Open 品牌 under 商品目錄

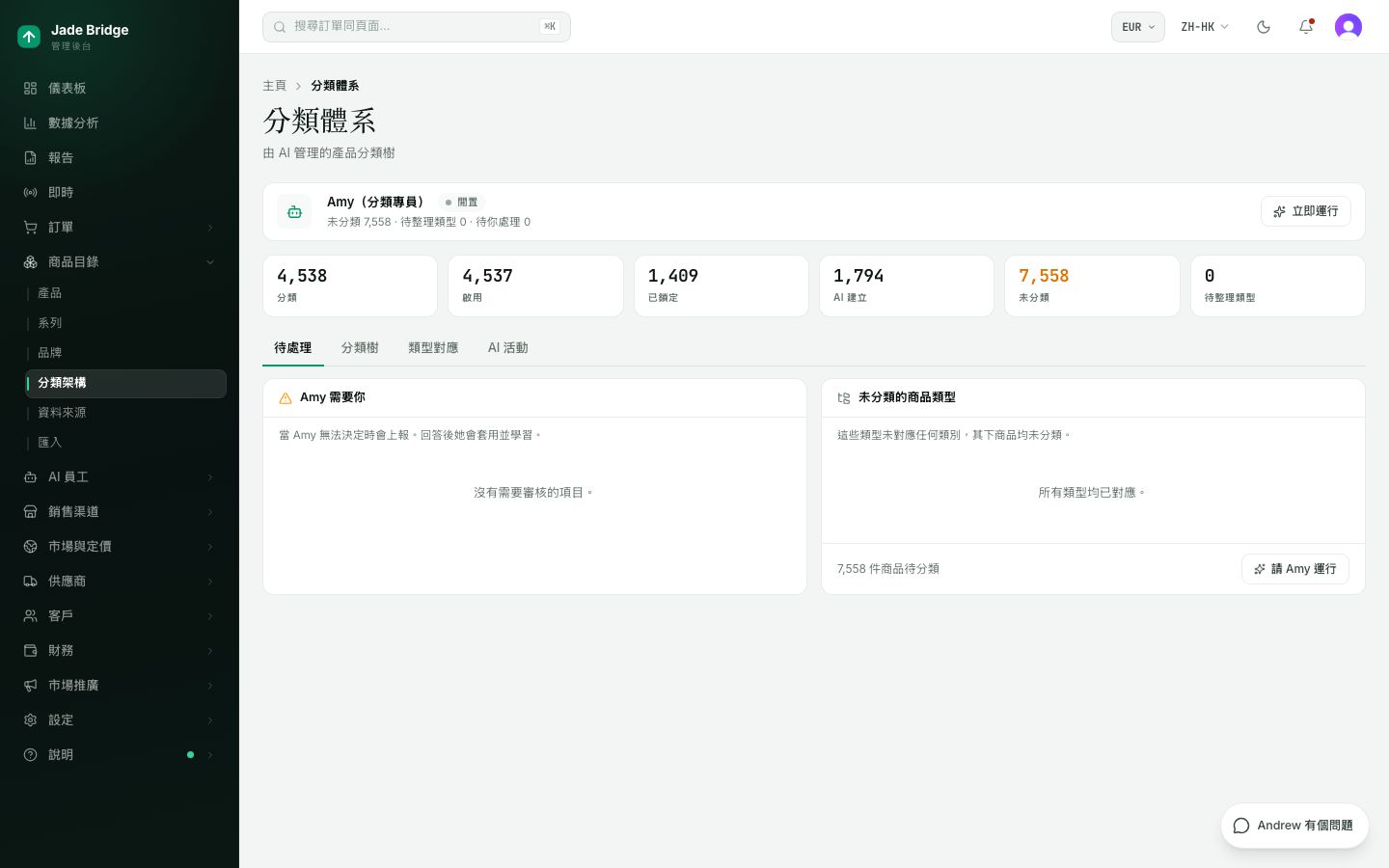(x=125, y=353)
